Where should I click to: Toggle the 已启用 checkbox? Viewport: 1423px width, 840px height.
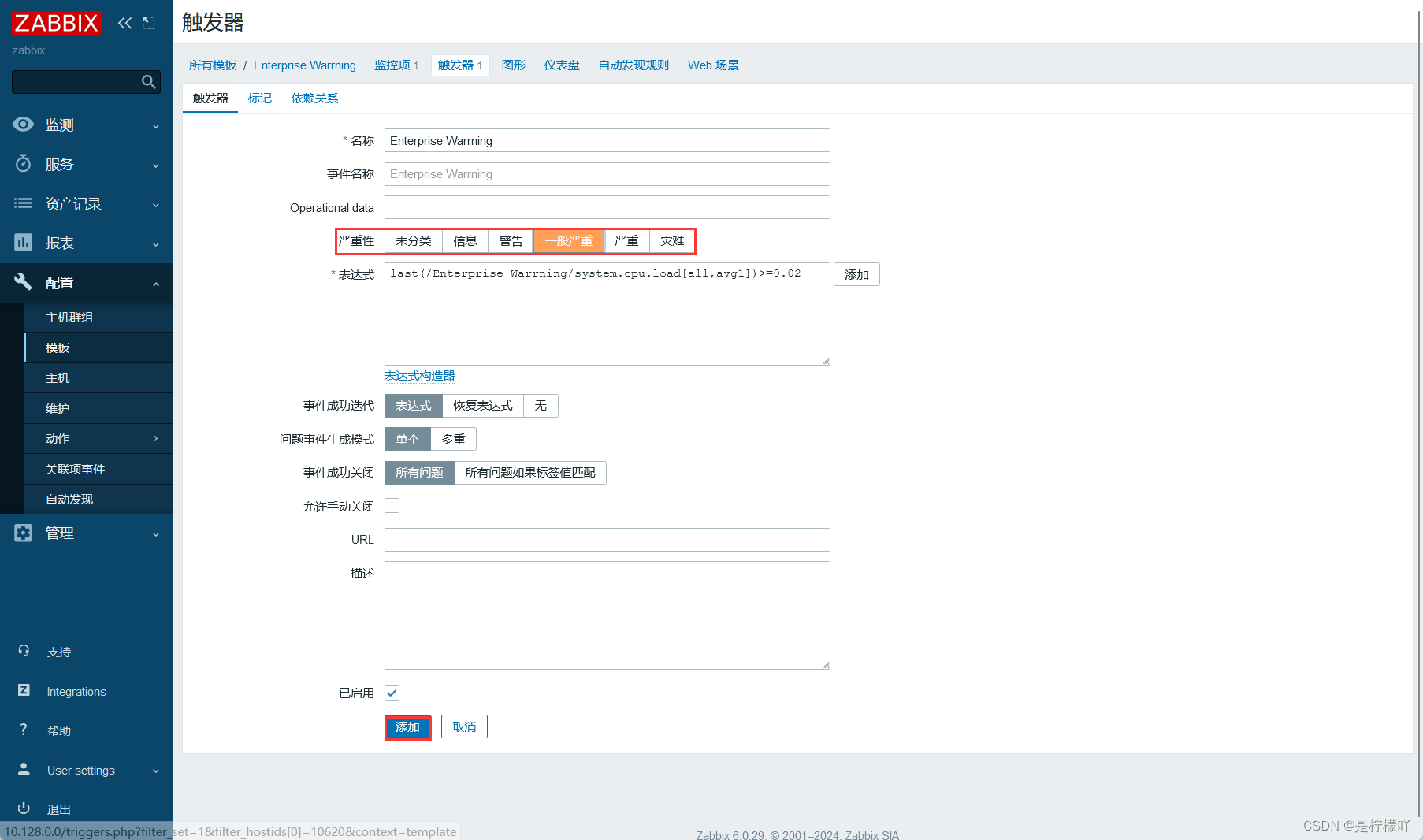pos(392,693)
